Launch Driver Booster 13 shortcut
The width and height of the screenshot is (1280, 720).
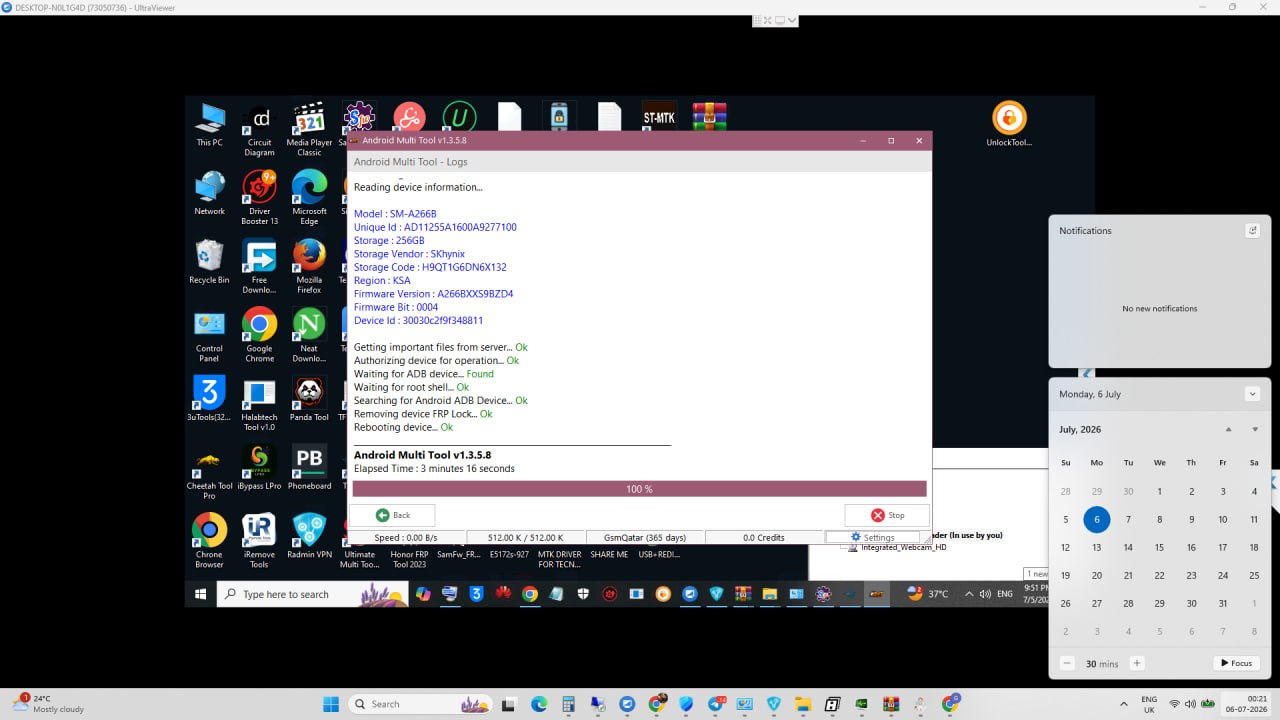259,198
